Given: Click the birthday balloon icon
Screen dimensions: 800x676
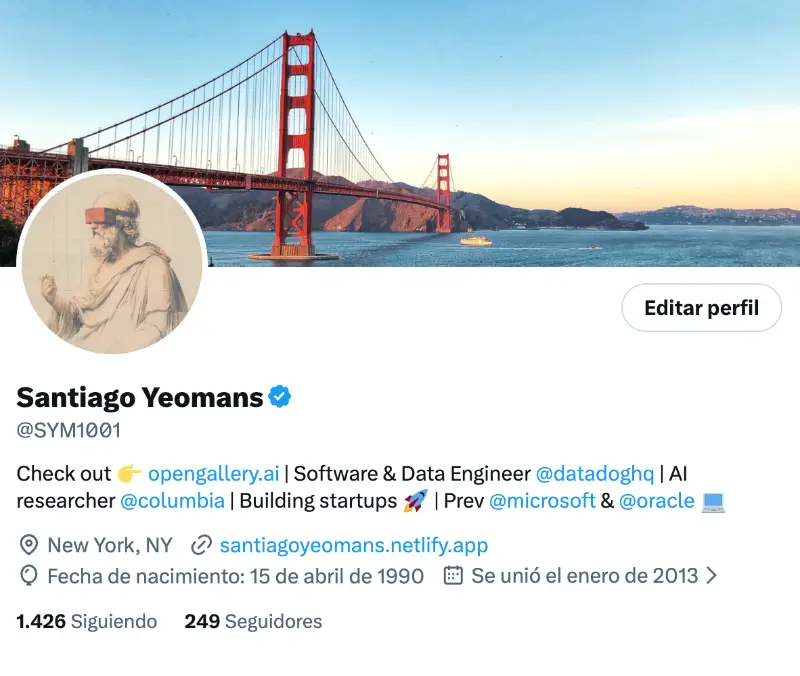Looking at the screenshot, I should coord(29,576).
